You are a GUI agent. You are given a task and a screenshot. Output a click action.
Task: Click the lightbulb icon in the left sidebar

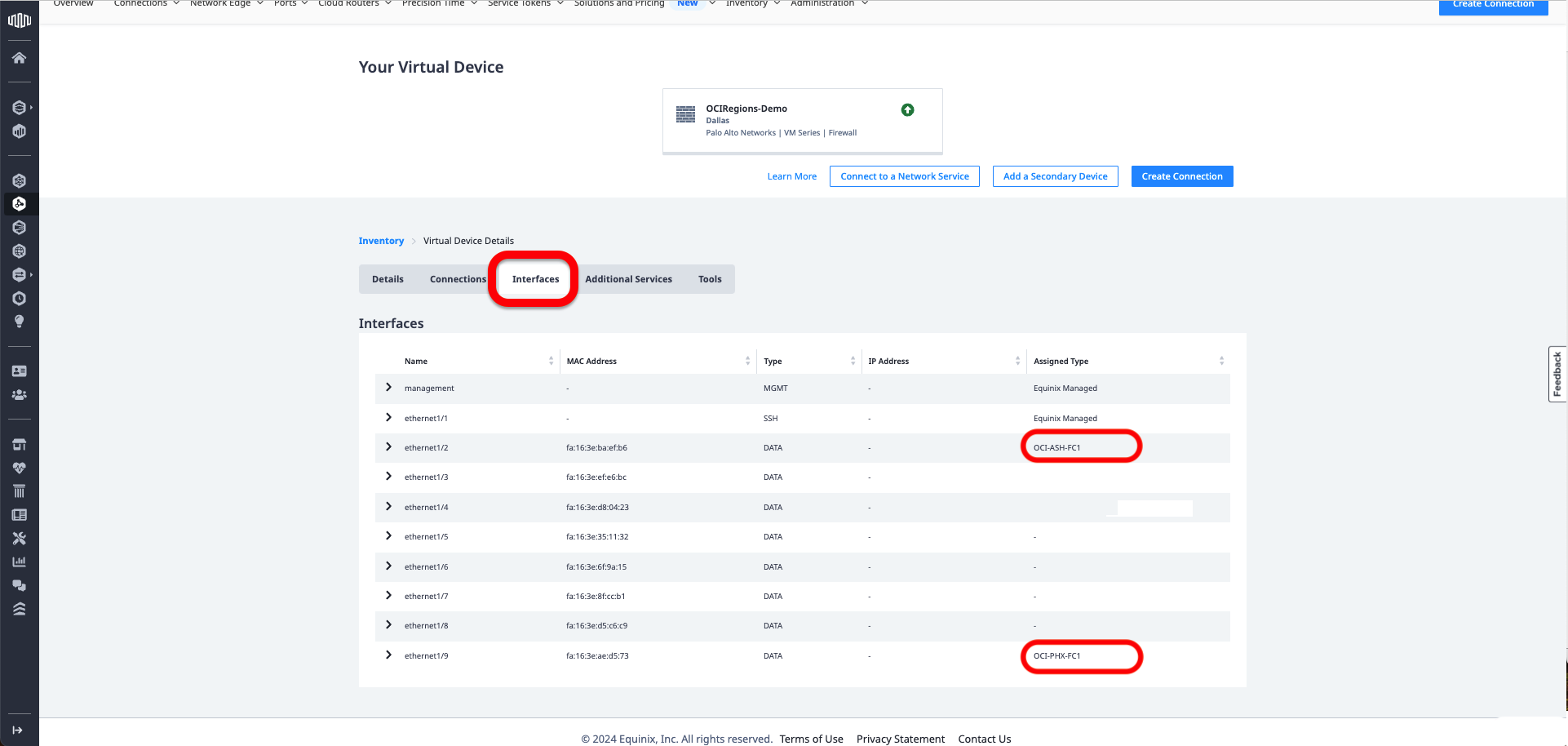point(19,322)
